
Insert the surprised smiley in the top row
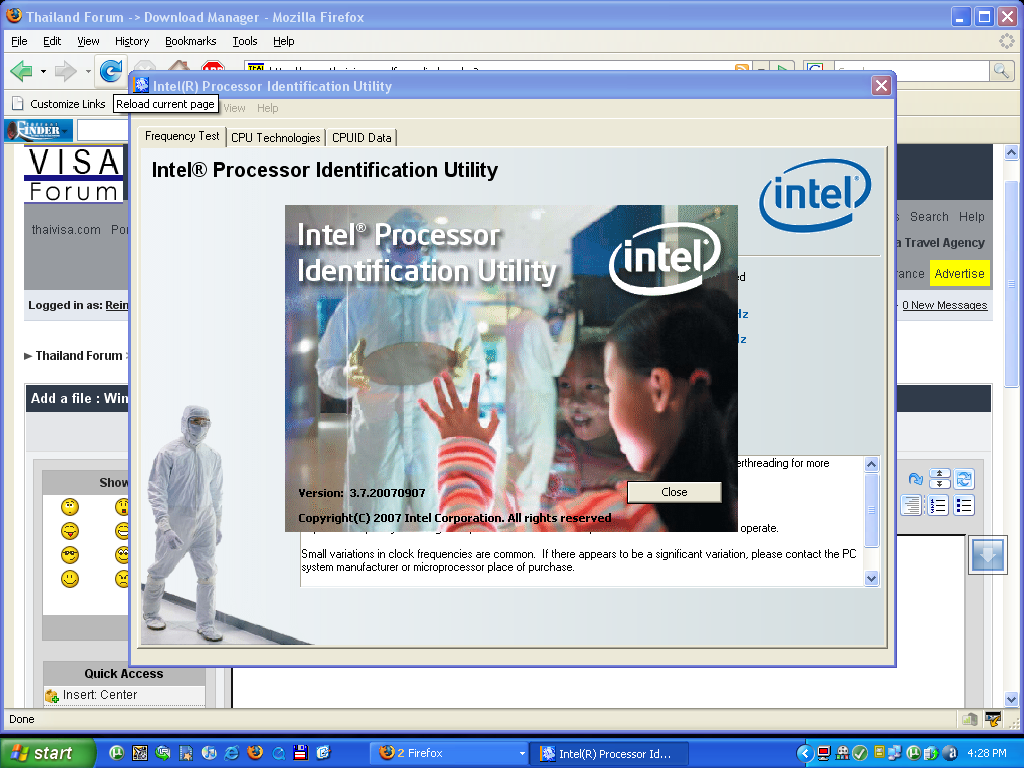[x=121, y=507]
